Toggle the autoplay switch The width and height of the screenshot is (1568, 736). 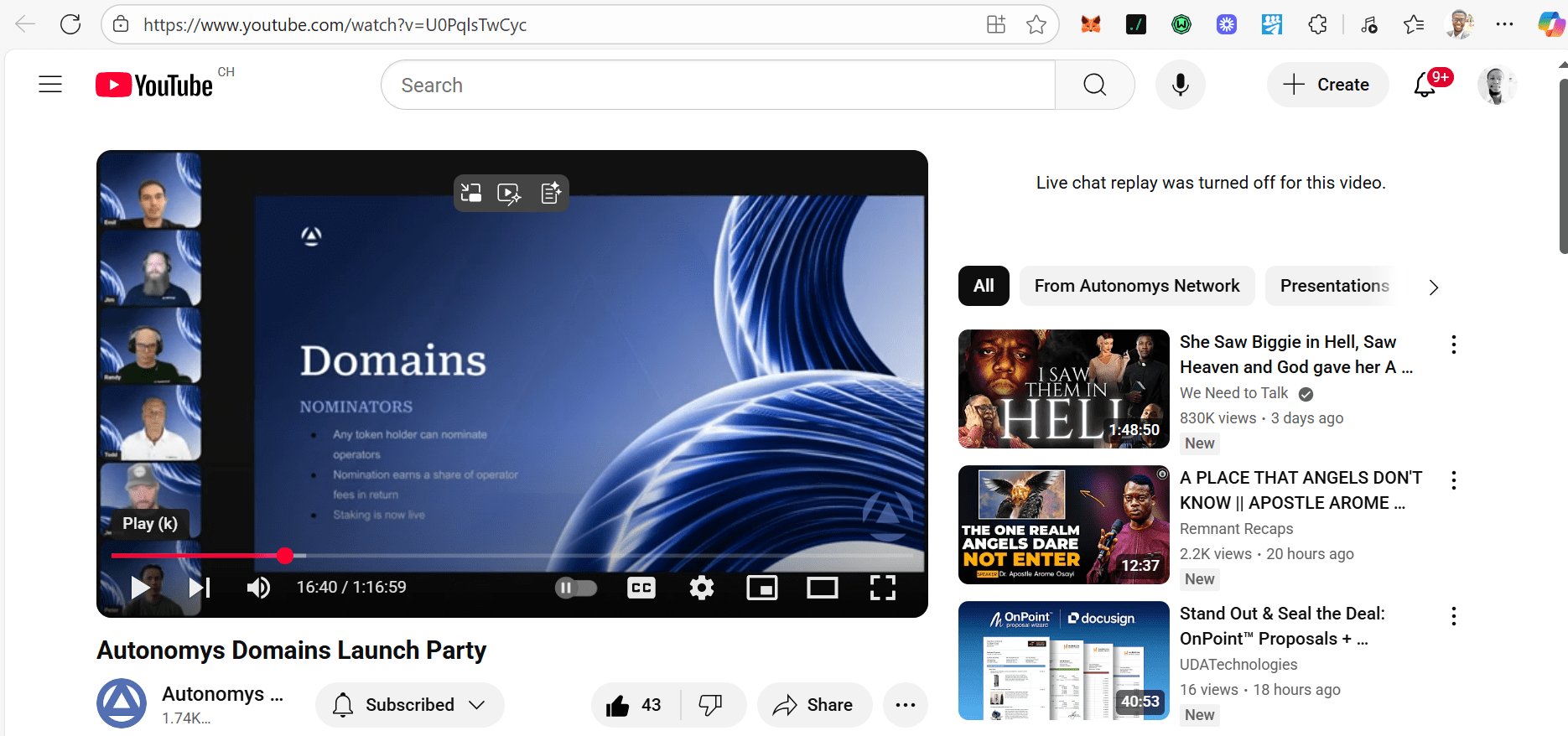point(576,588)
